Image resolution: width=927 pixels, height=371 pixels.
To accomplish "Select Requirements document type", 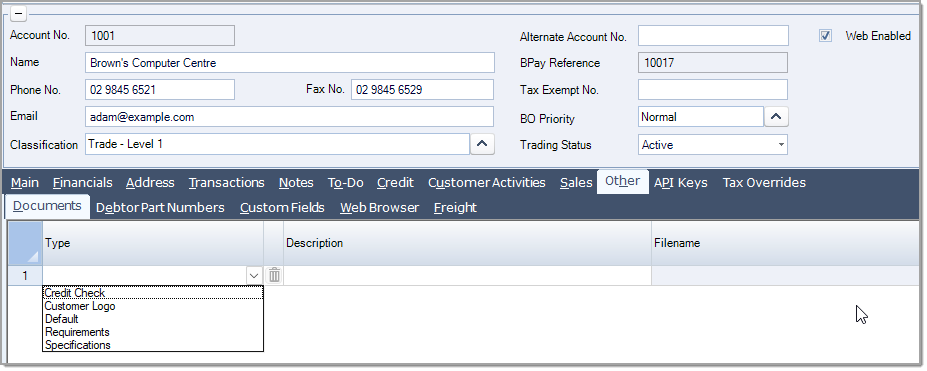I will (153, 332).
